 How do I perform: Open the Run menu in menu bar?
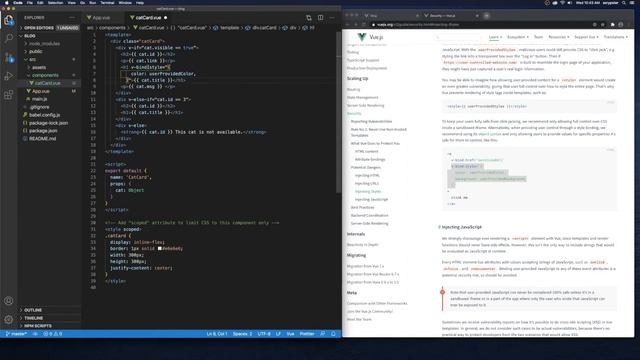point(93,3)
